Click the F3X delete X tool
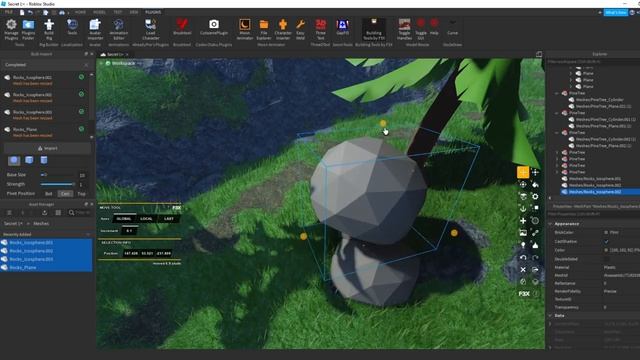 click(x=523, y=269)
